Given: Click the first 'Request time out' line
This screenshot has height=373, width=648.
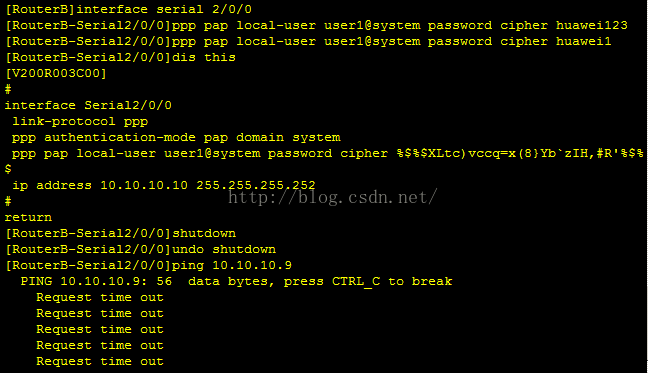Looking at the screenshot, I should point(100,297).
